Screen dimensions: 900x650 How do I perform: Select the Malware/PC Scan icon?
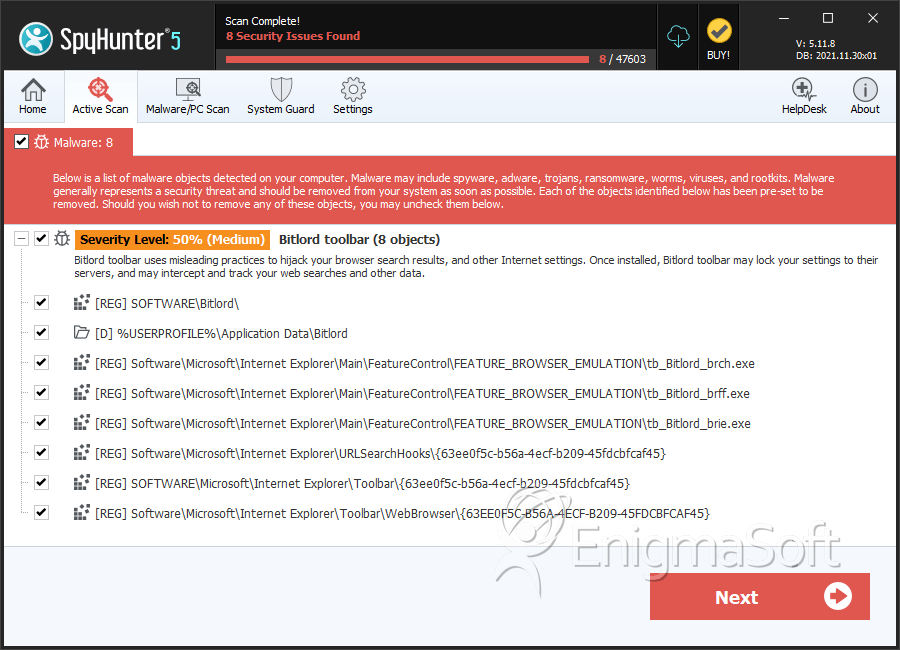[x=187, y=96]
